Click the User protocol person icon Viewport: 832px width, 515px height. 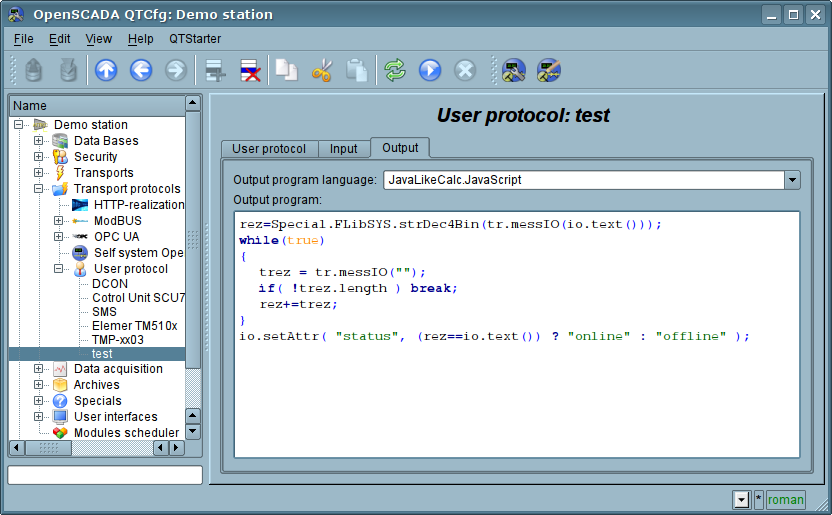click(x=80, y=269)
